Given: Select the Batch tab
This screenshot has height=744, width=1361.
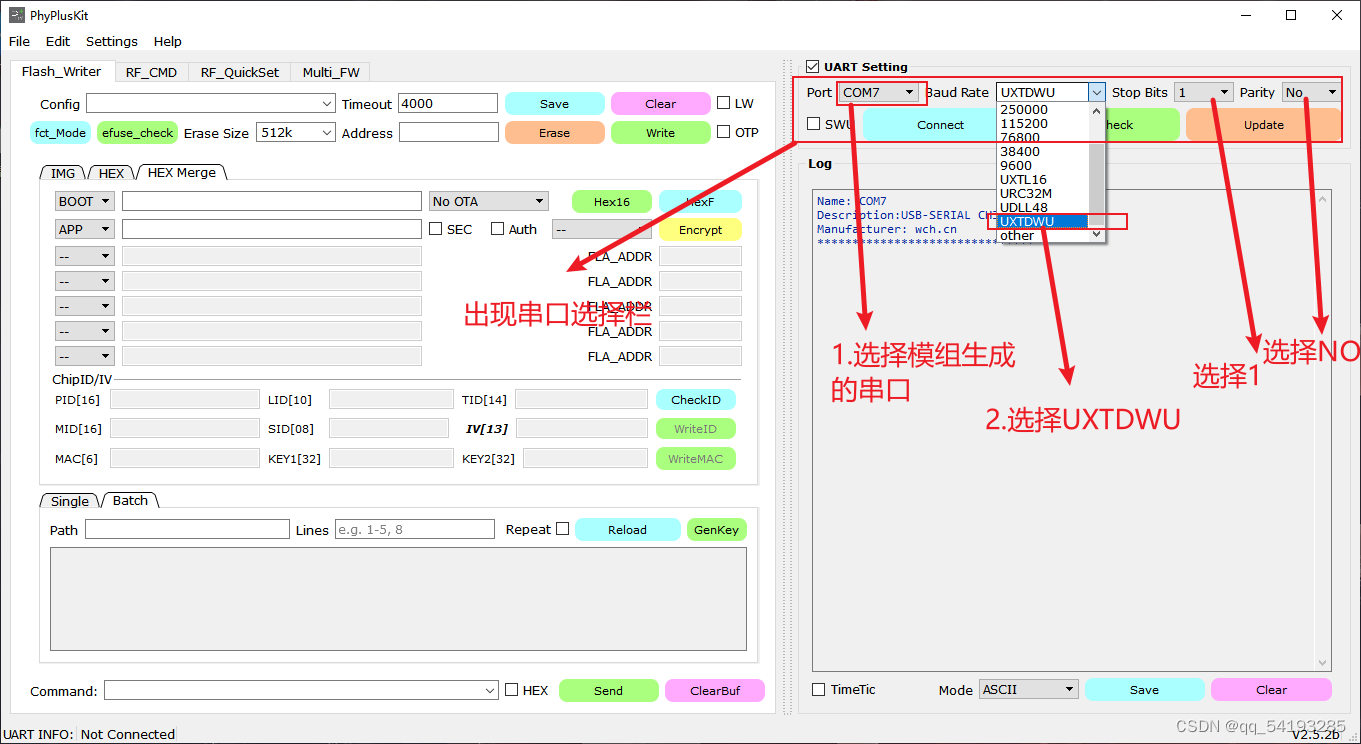Looking at the screenshot, I should point(130,500).
